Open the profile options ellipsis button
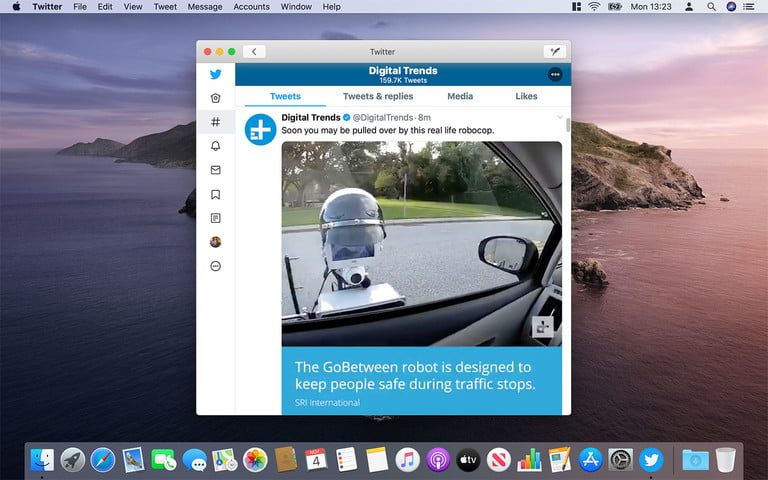Screen dimensions: 768x480 point(555,74)
